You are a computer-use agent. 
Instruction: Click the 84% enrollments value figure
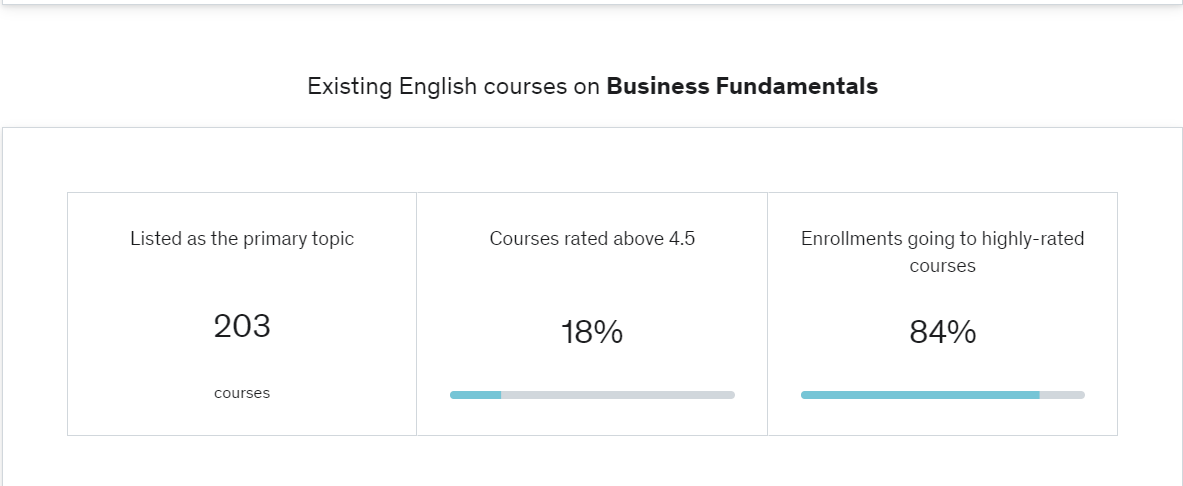[943, 332]
